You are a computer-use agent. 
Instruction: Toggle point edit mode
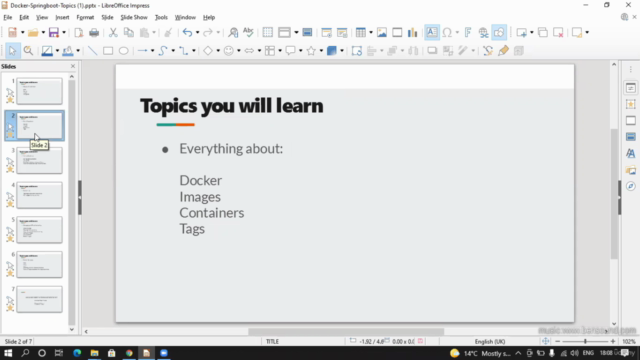[x=488, y=51]
